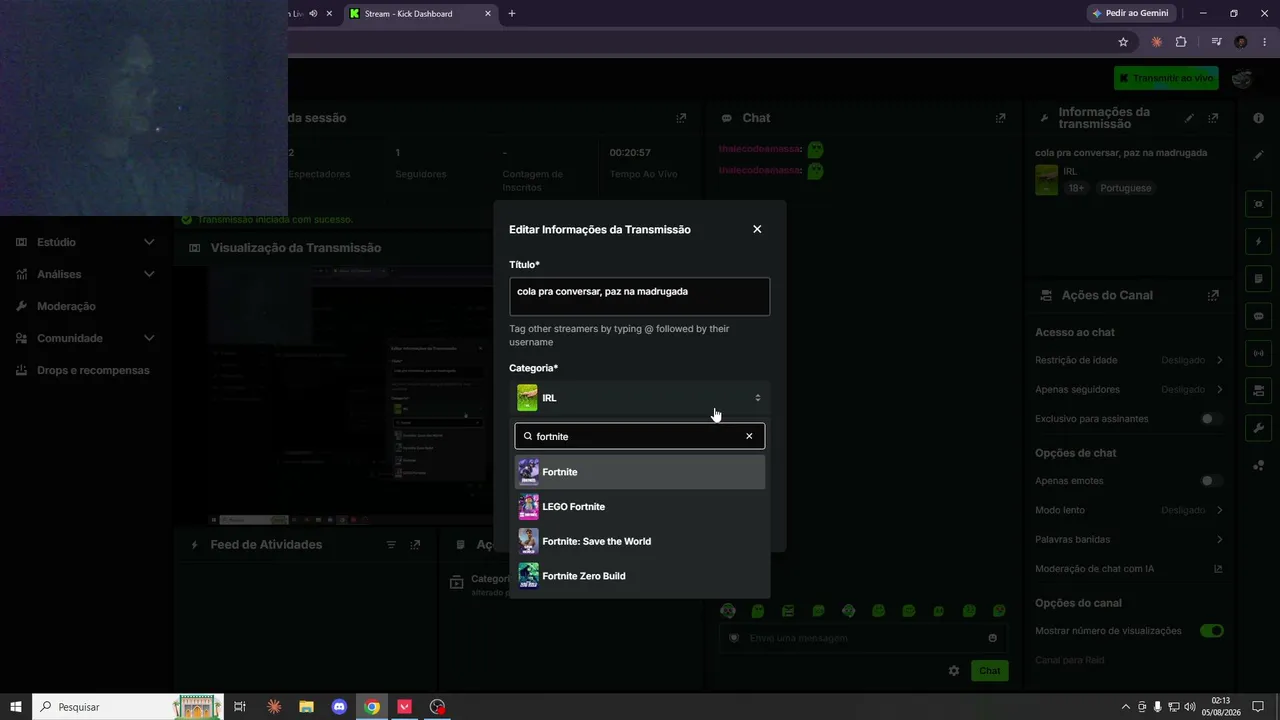Click the info icon in right rail
Image resolution: width=1280 pixels, height=720 pixels.
coord(1258,118)
